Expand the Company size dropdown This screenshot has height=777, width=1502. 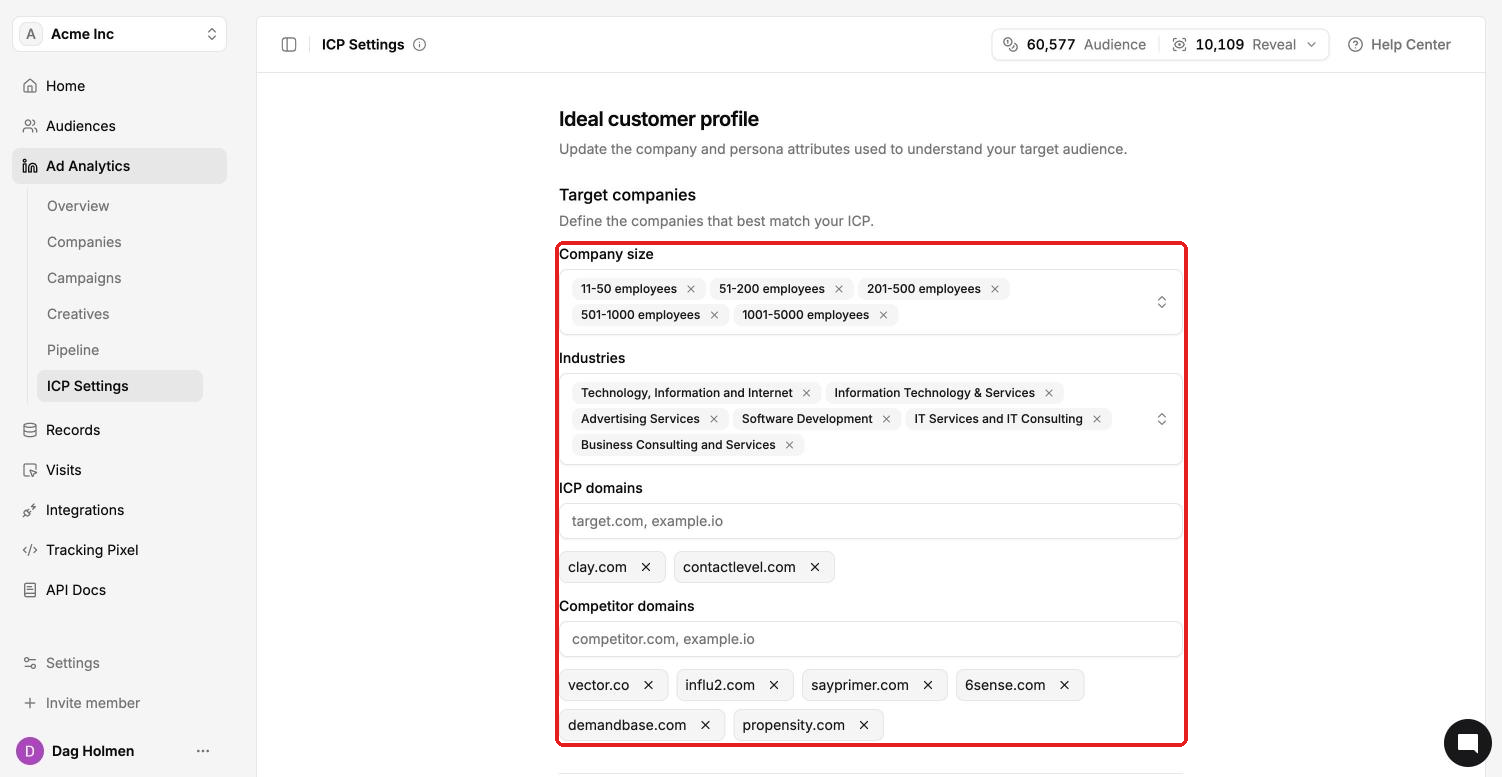coord(1162,302)
